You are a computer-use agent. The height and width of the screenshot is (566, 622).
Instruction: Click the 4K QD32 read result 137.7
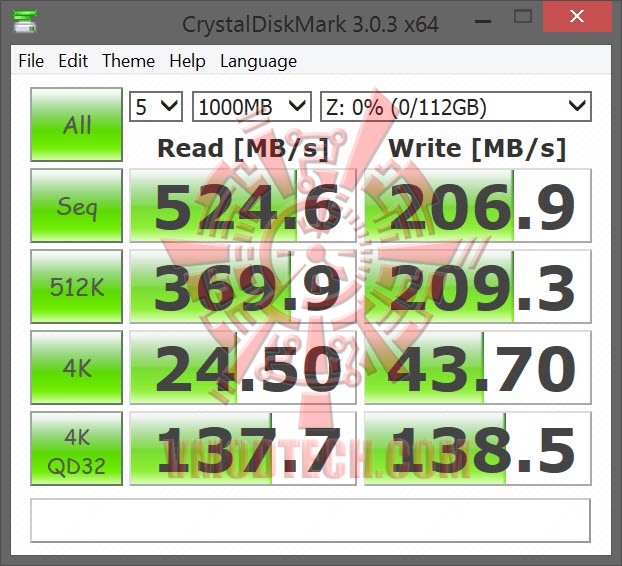click(x=243, y=448)
